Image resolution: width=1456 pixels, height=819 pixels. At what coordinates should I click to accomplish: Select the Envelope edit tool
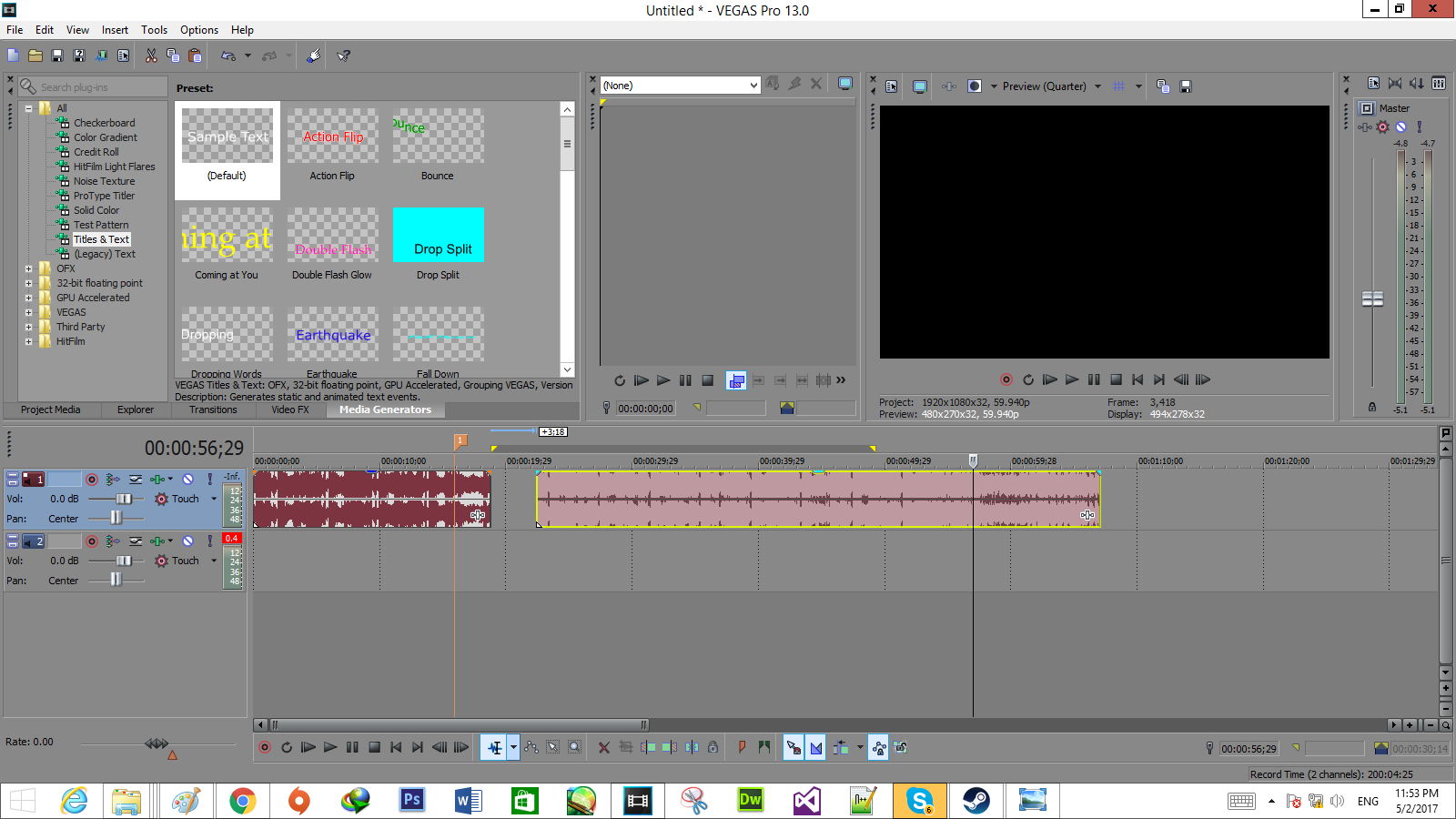coord(531,748)
